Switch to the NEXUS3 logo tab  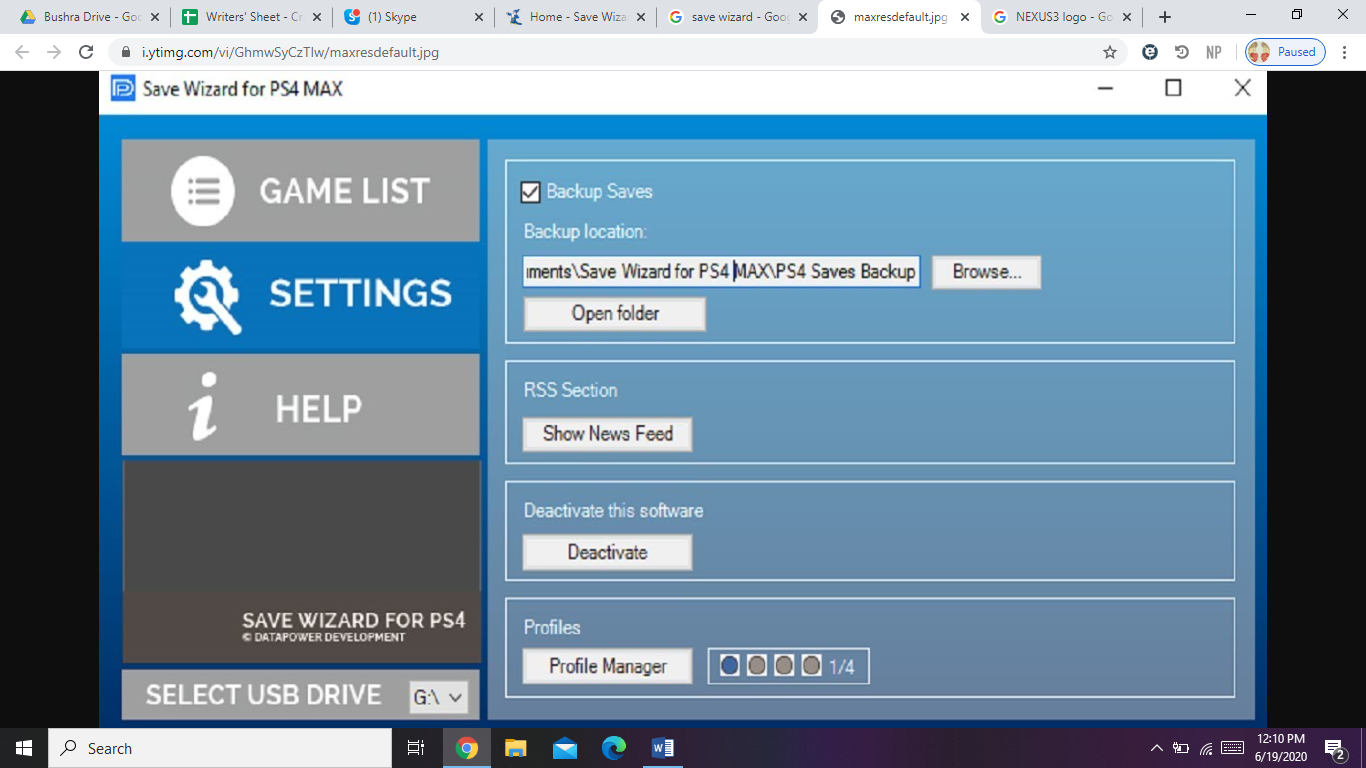(1061, 17)
